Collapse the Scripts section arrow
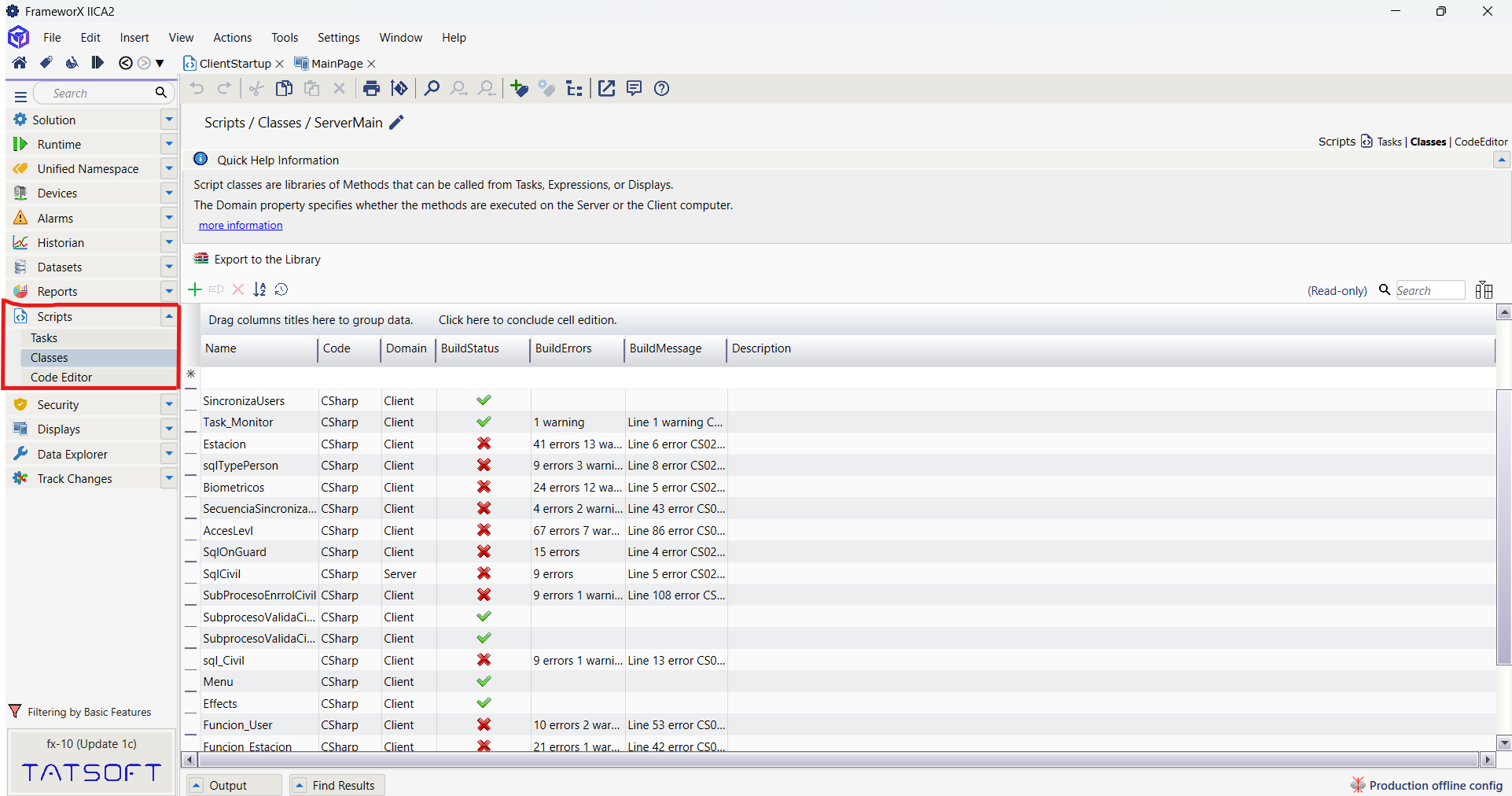This screenshot has width=1512, height=796. [168, 316]
